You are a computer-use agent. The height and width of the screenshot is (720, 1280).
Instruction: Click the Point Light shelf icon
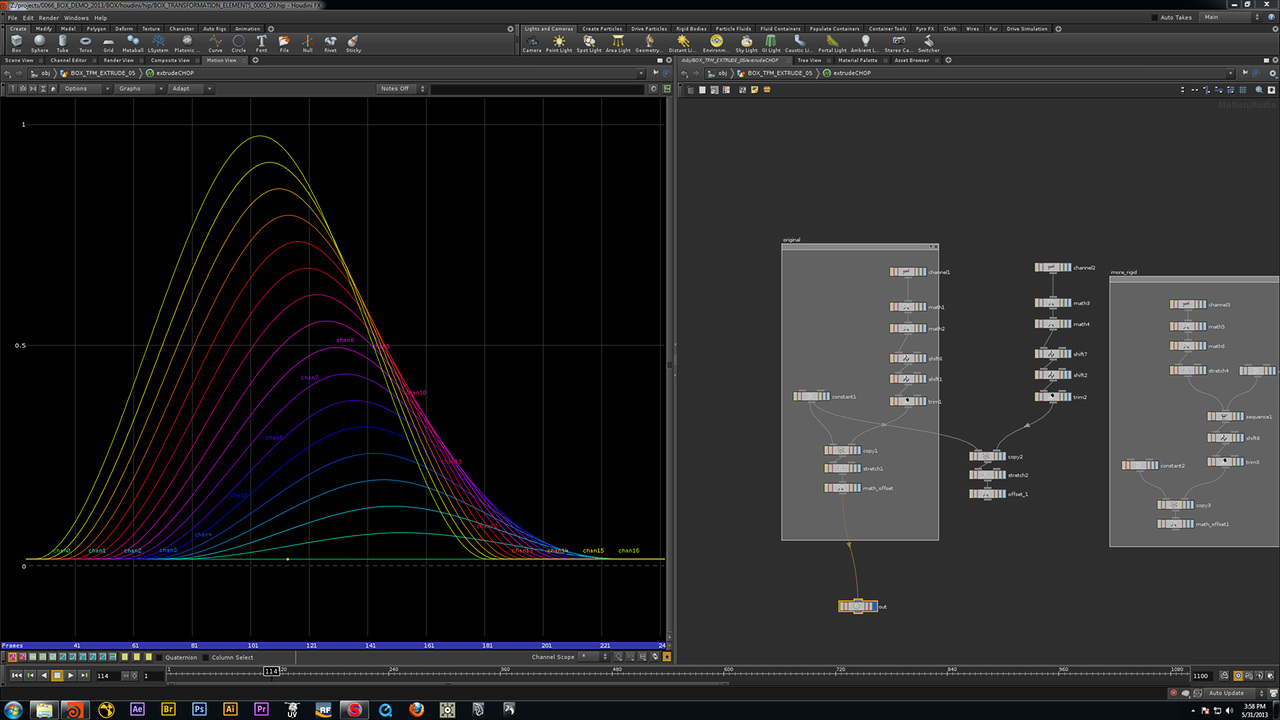pos(559,43)
